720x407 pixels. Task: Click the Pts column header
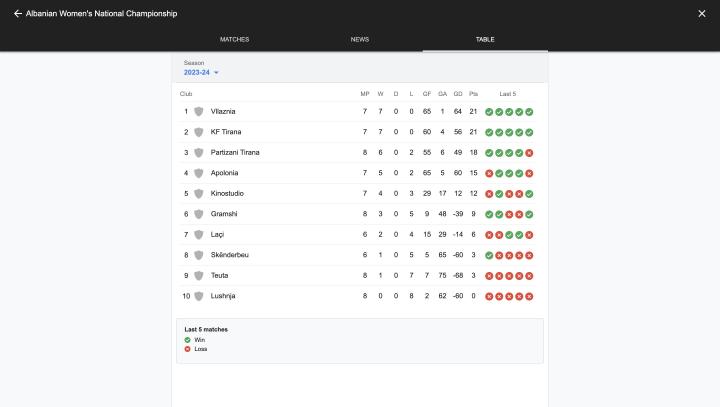click(x=473, y=94)
